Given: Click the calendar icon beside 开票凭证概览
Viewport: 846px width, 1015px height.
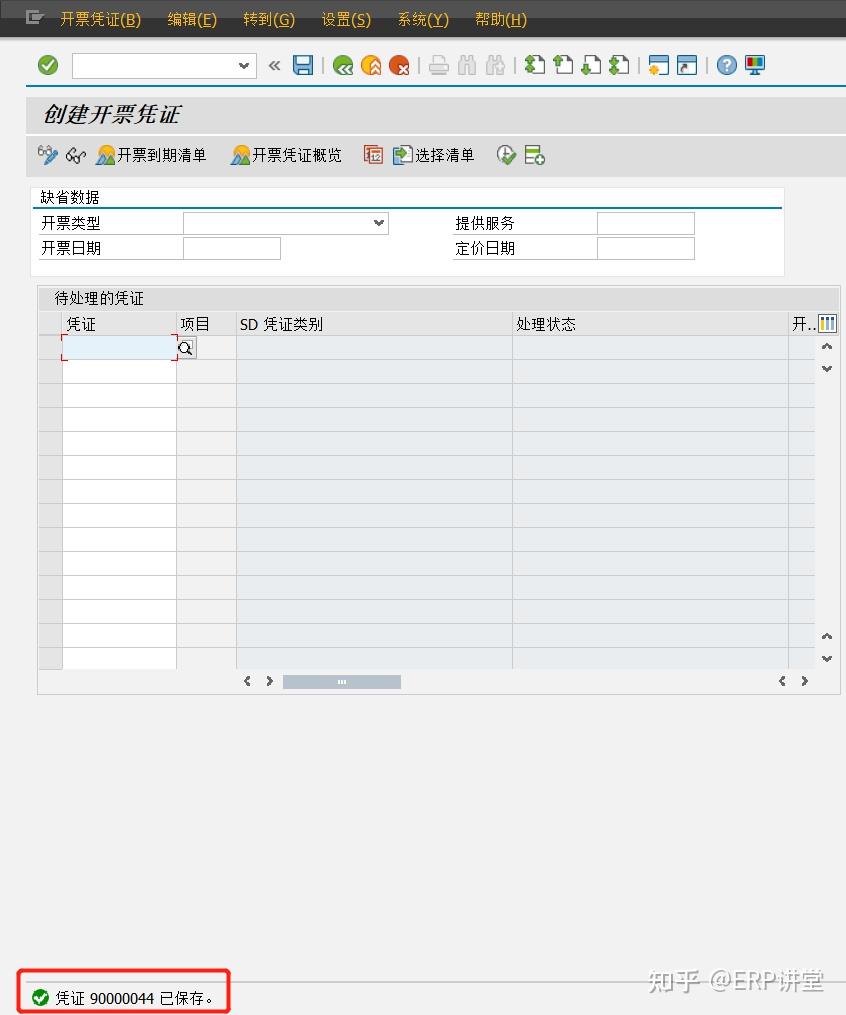Looking at the screenshot, I should (x=373, y=155).
